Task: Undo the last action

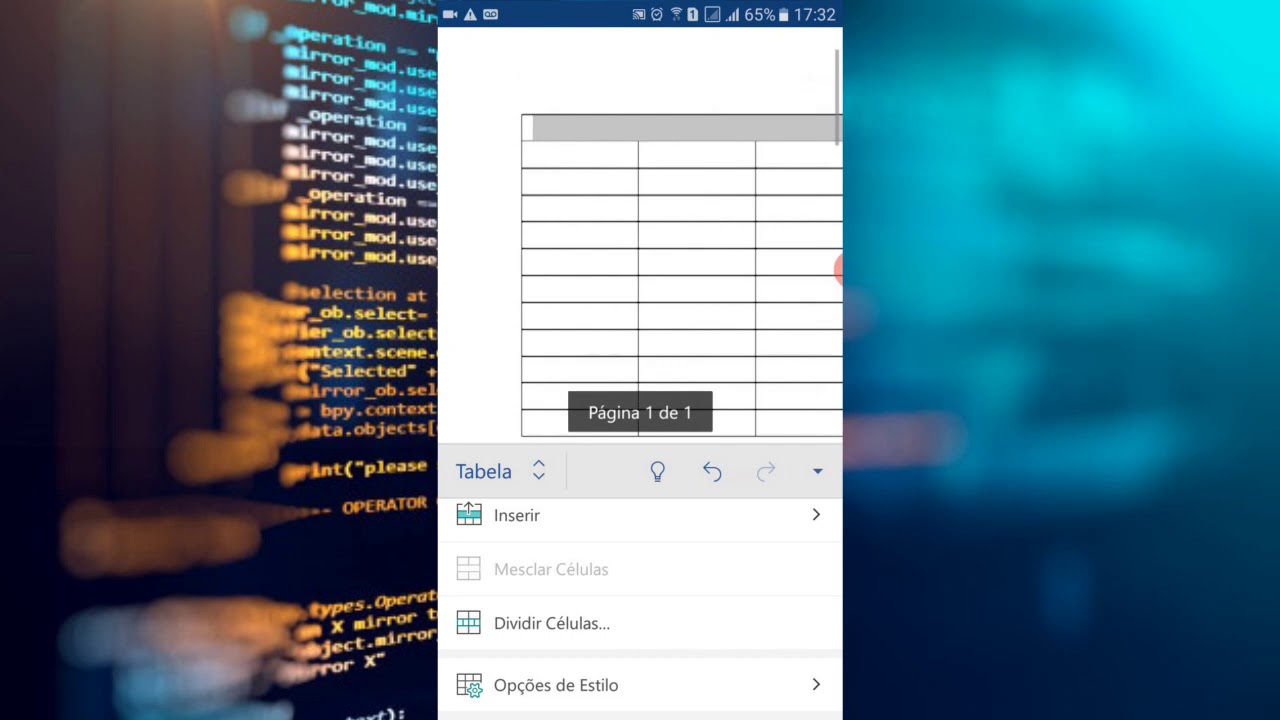Action: [712, 471]
